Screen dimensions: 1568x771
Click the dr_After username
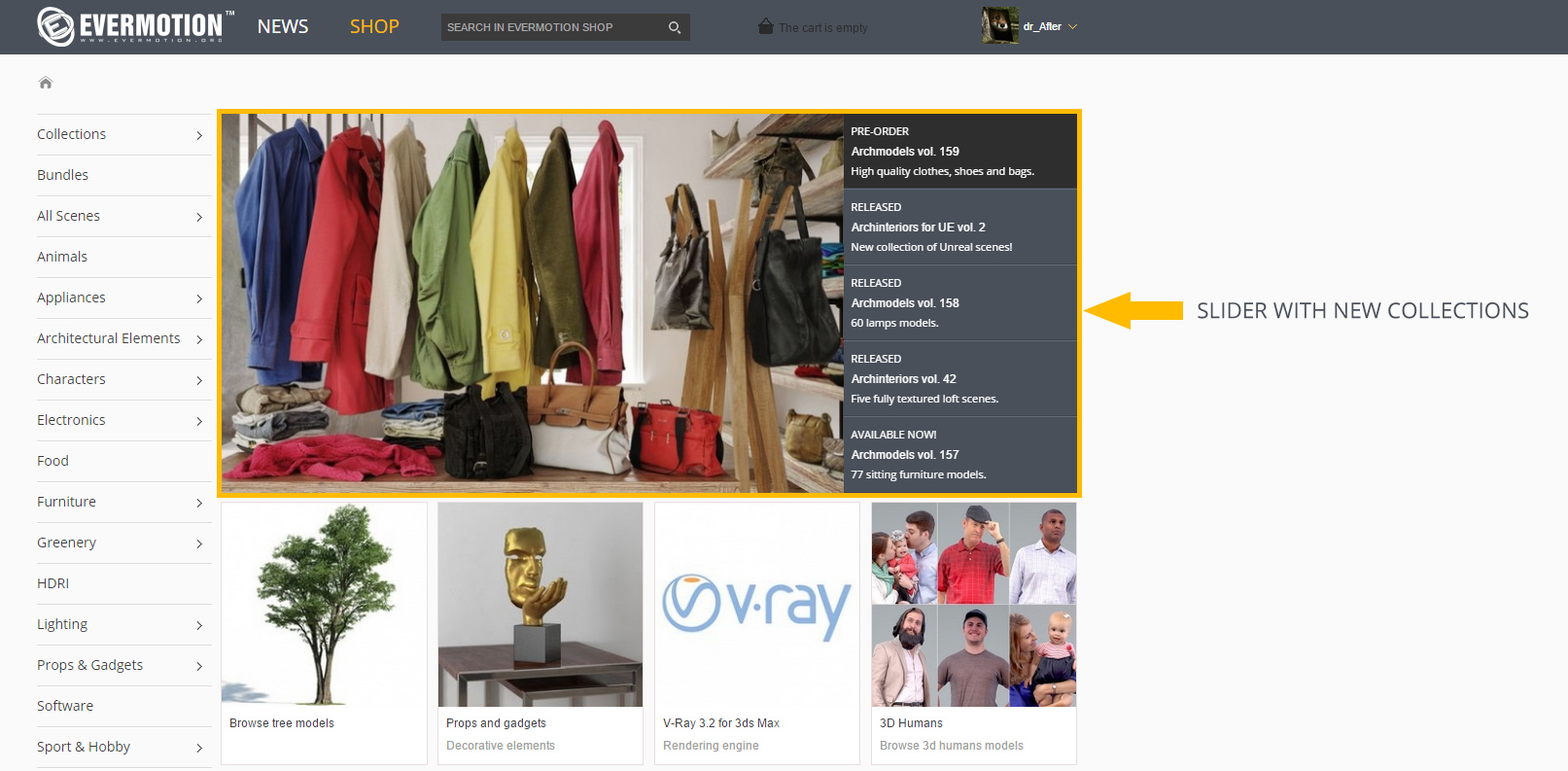1042,27
